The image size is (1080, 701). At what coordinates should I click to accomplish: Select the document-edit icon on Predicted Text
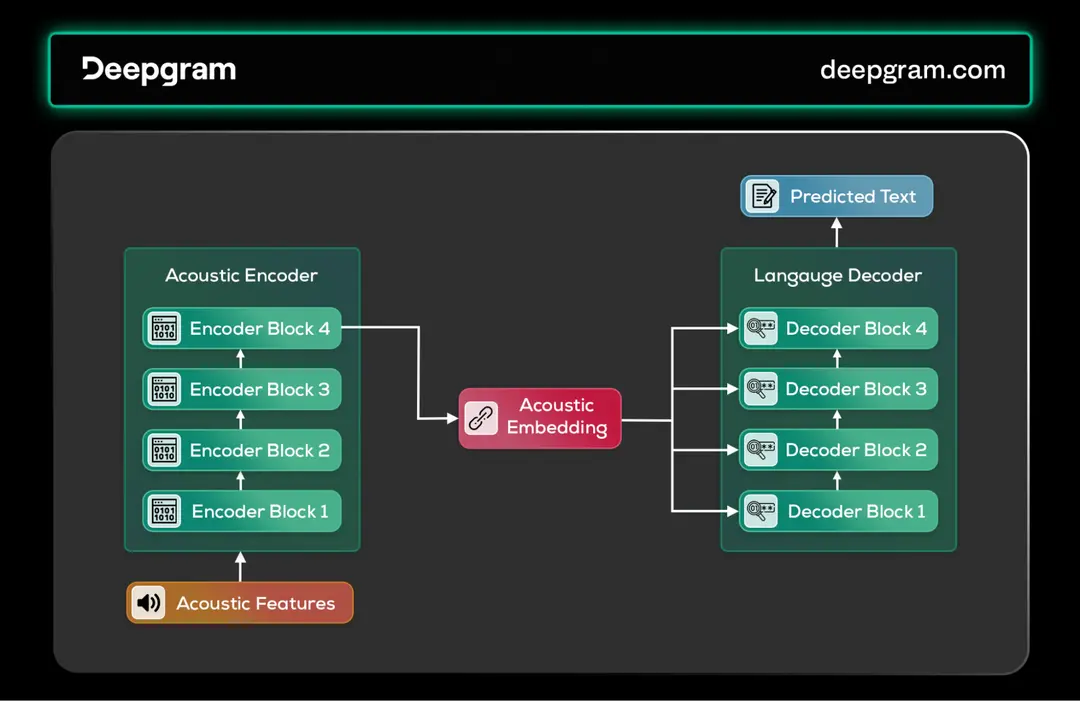(x=763, y=196)
